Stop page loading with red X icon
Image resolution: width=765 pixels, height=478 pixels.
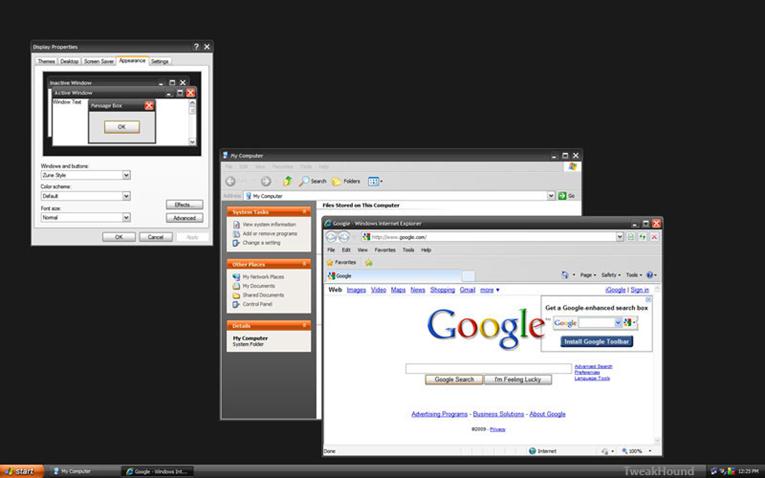coord(654,237)
